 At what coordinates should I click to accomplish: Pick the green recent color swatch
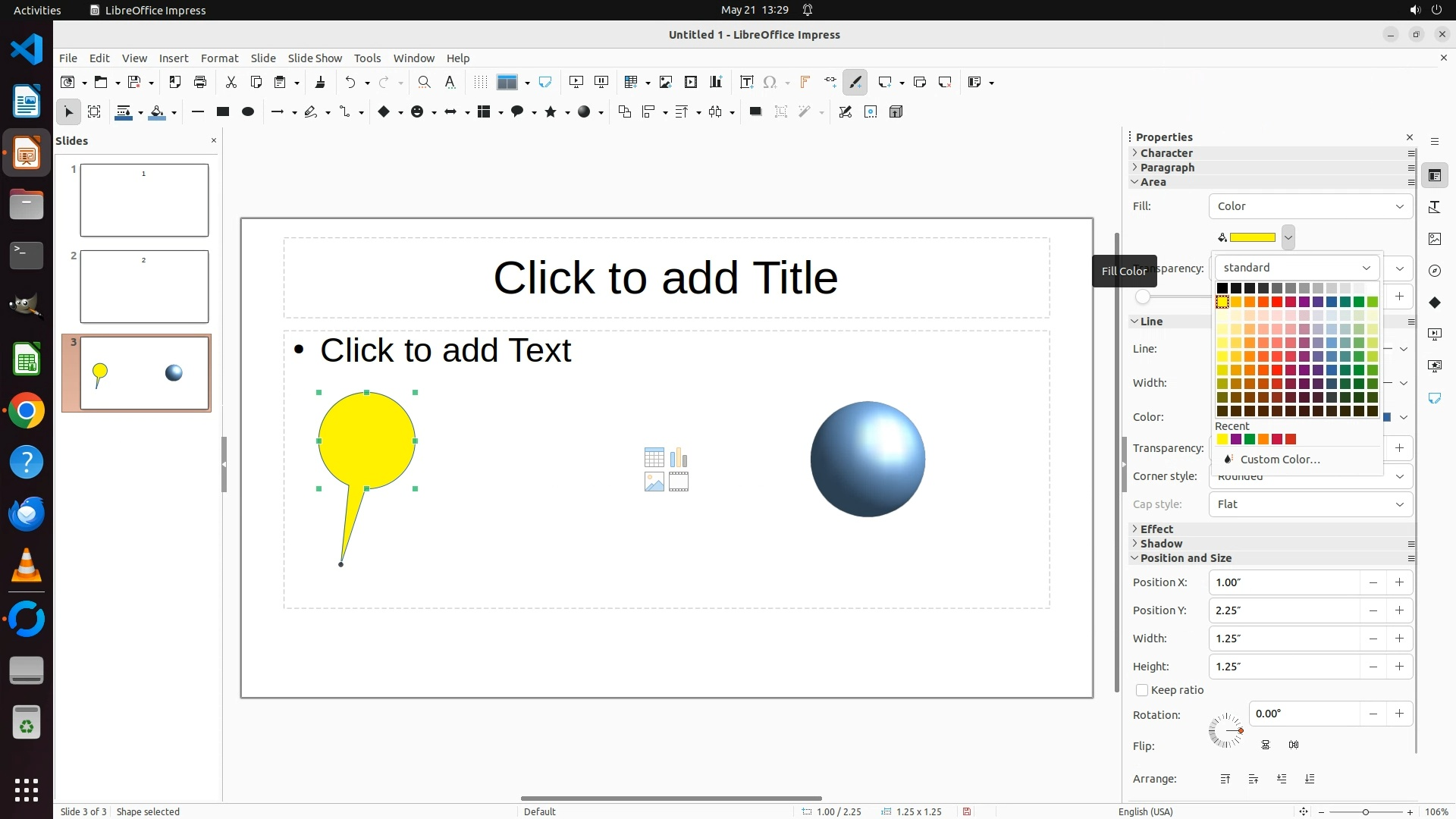point(1250,439)
